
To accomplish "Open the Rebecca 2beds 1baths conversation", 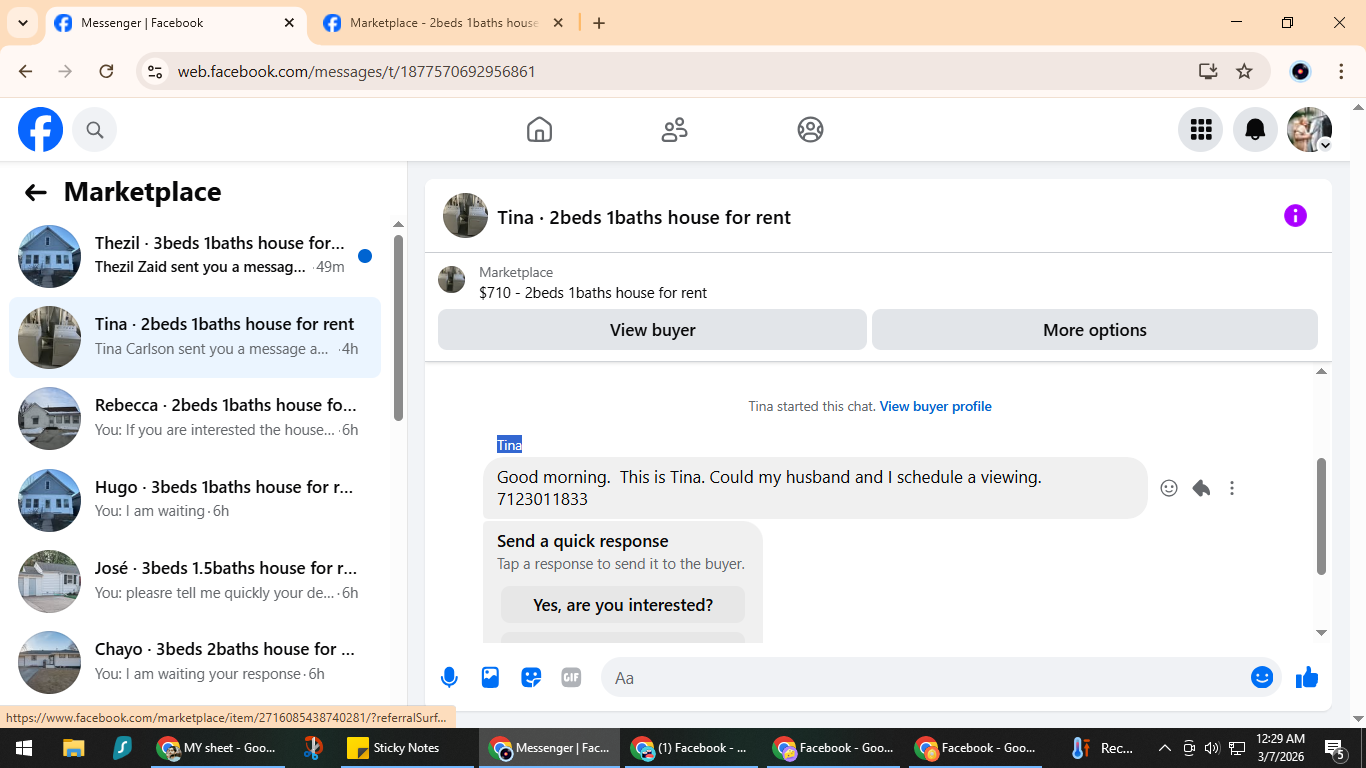I will point(195,418).
